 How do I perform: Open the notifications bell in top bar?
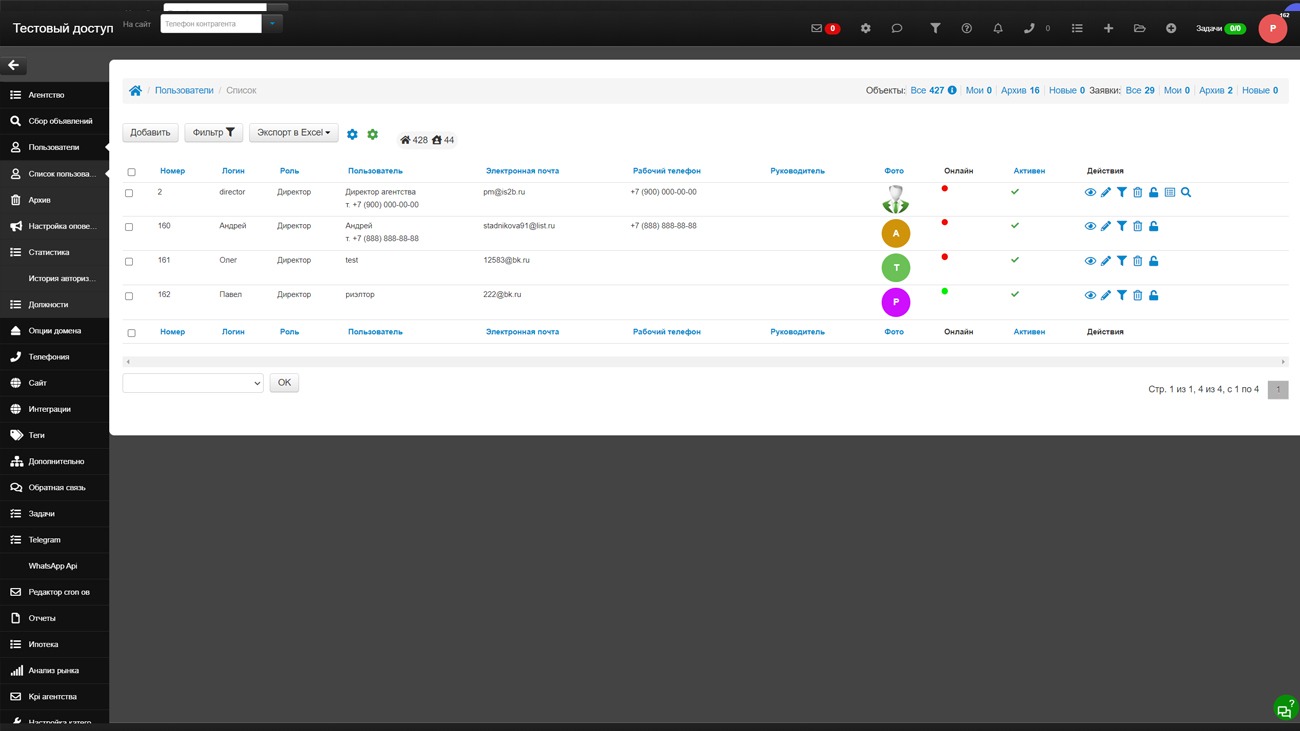tap(997, 29)
